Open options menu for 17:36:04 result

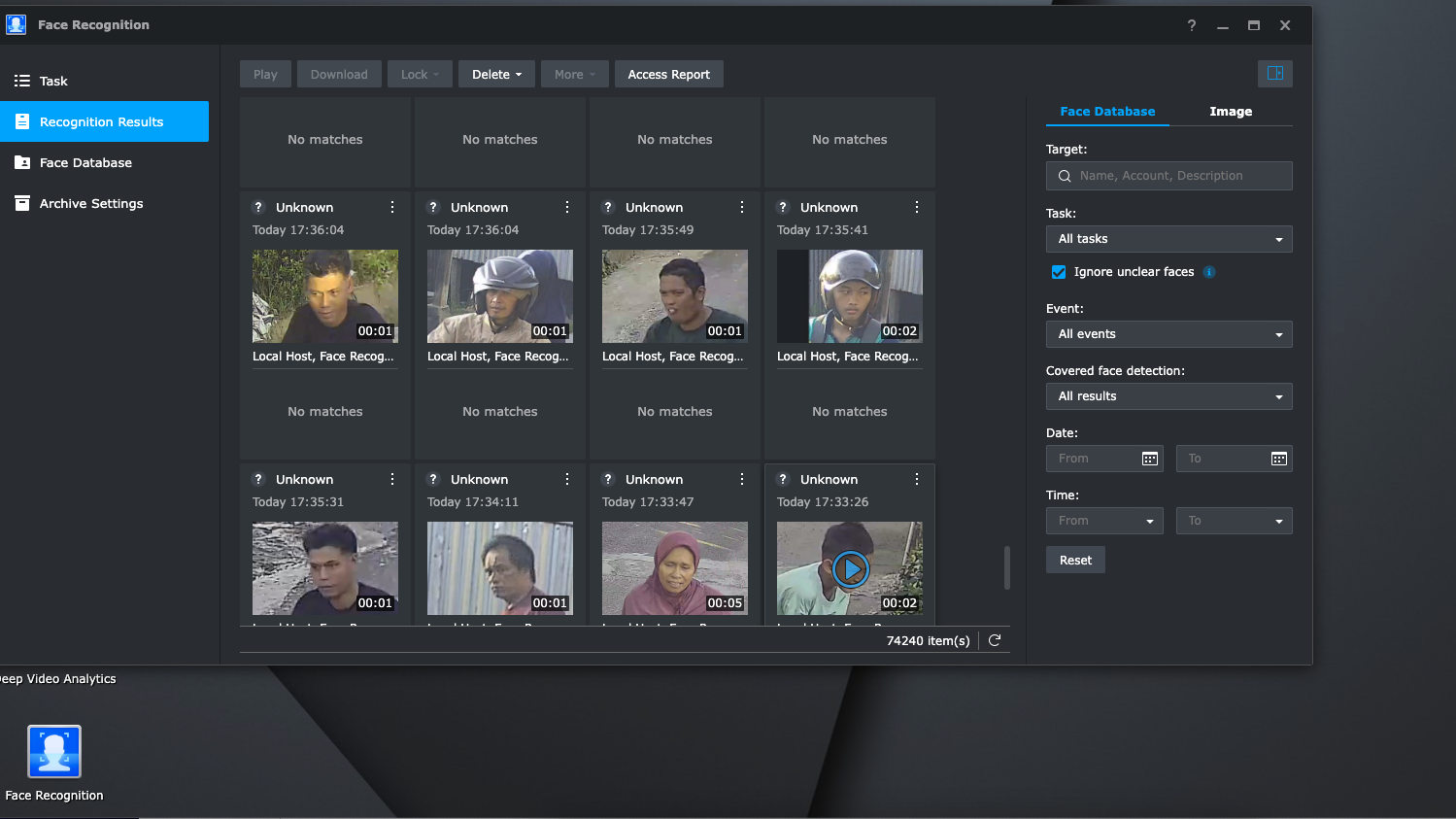[392, 207]
